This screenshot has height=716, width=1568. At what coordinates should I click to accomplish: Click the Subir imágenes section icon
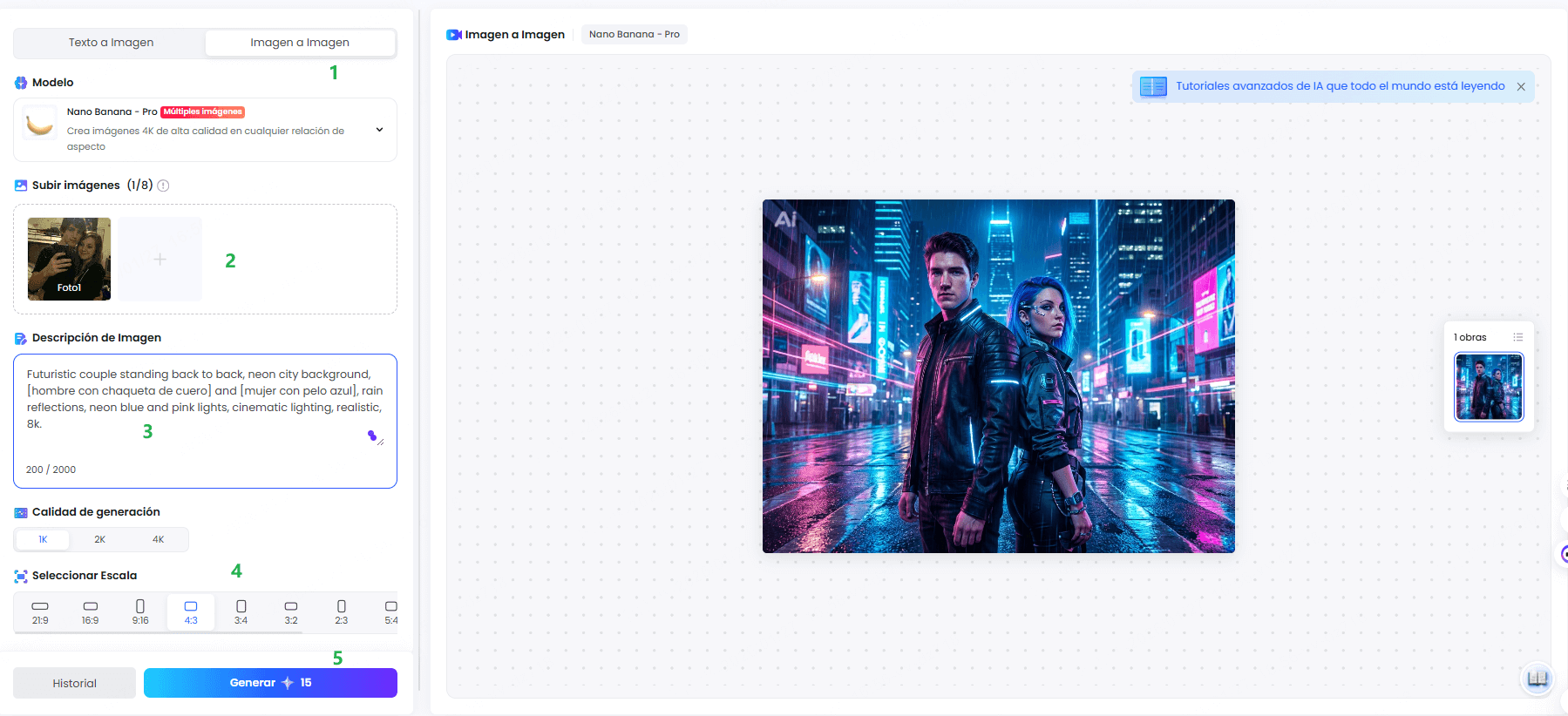tap(21, 186)
